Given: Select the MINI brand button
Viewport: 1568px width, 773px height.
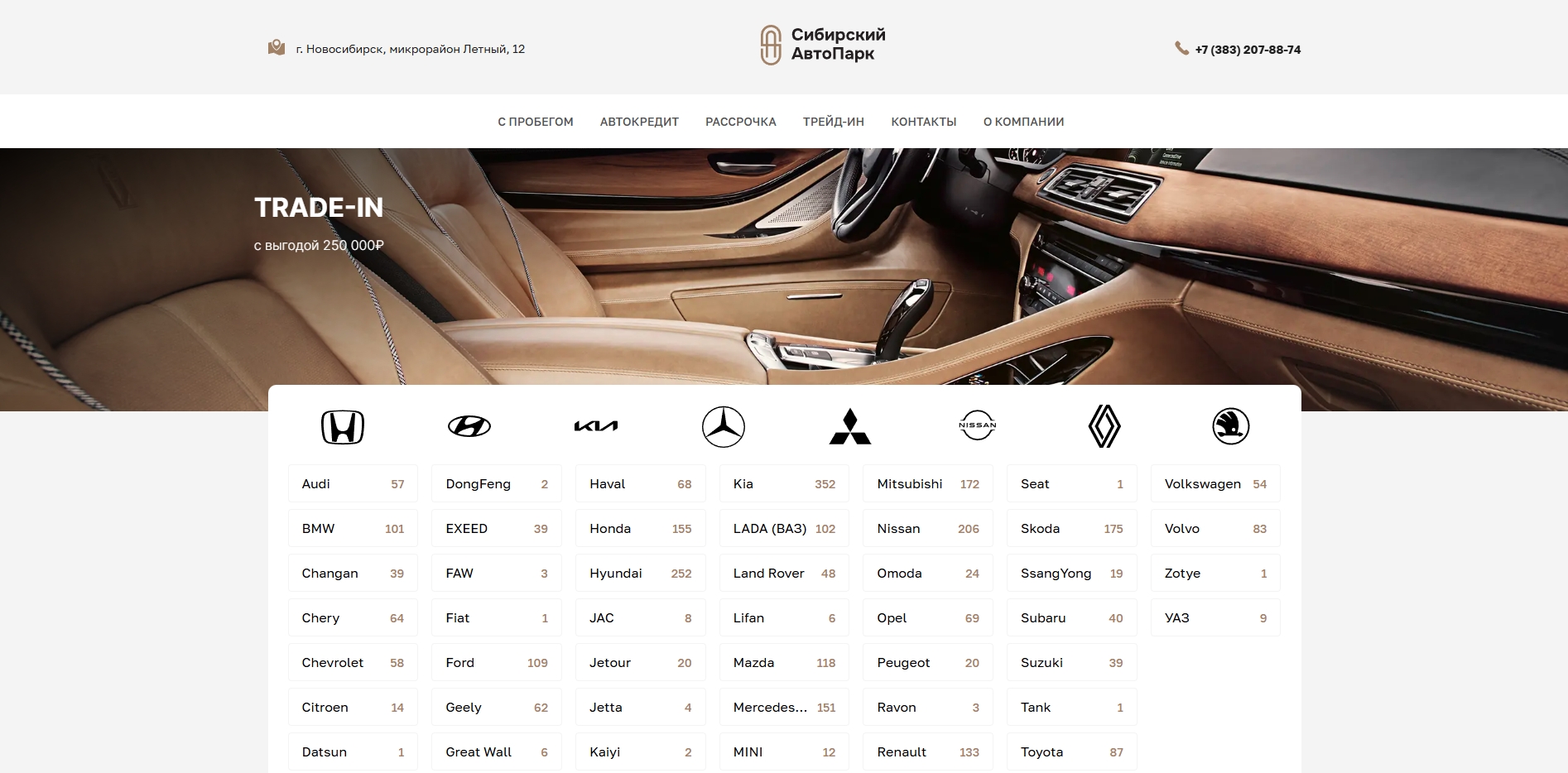Looking at the screenshot, I should pyautogui.click(x=784, y=751).
